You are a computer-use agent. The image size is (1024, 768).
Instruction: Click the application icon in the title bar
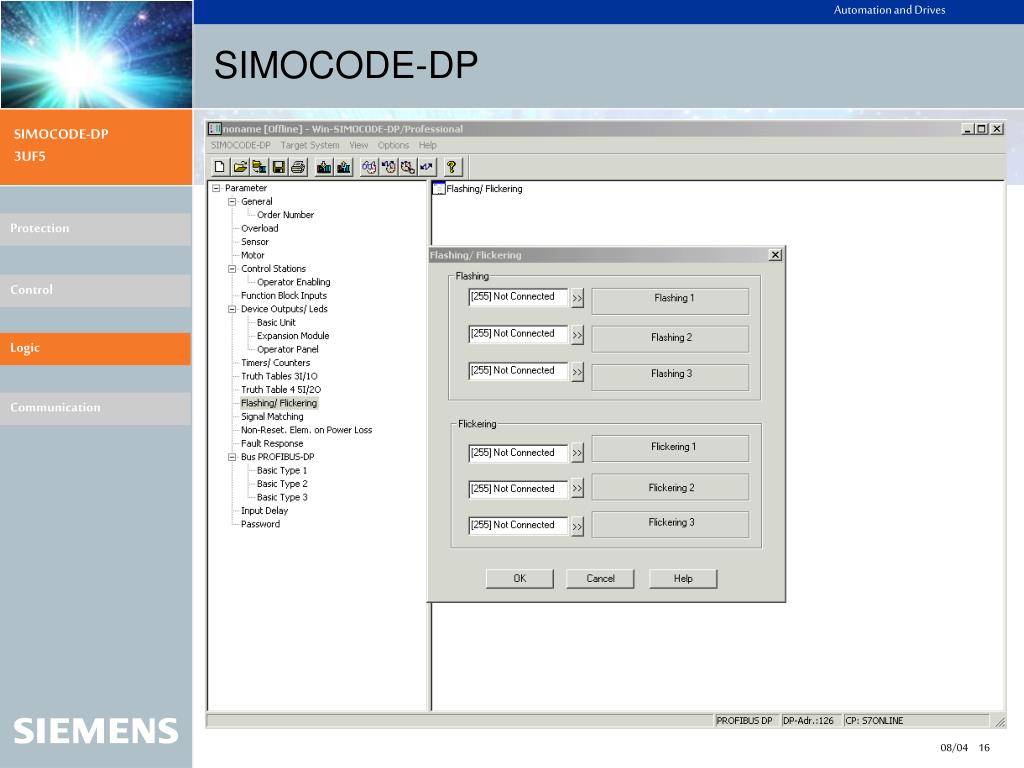[x=215, y=129]
